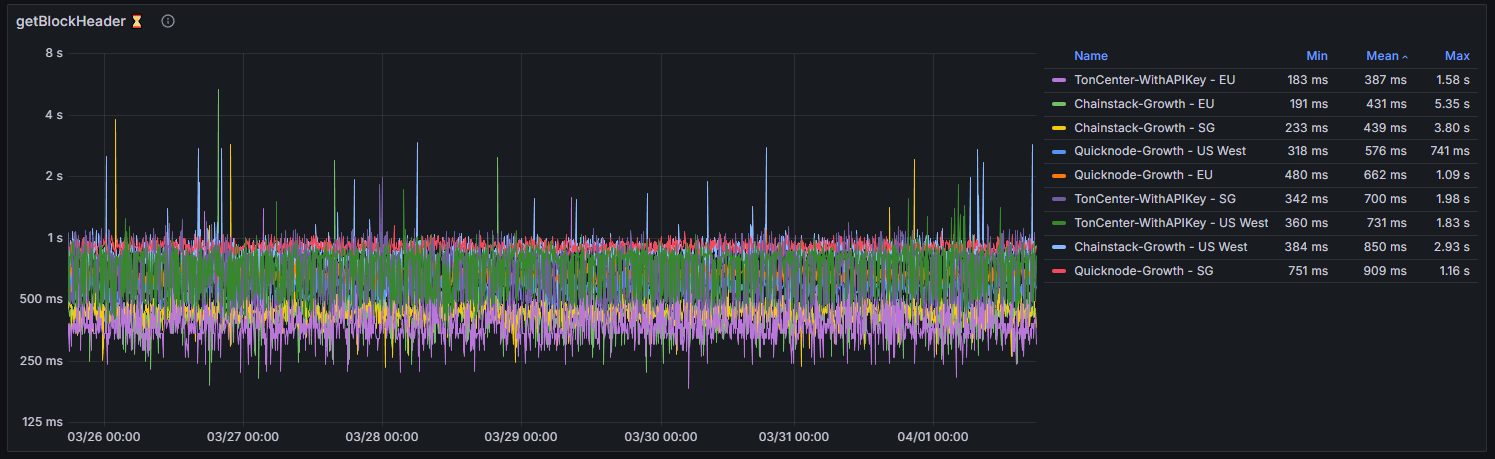Click the 03/27 00:00 x-axis label
The image size is (1495, 459).
point(243,437)
